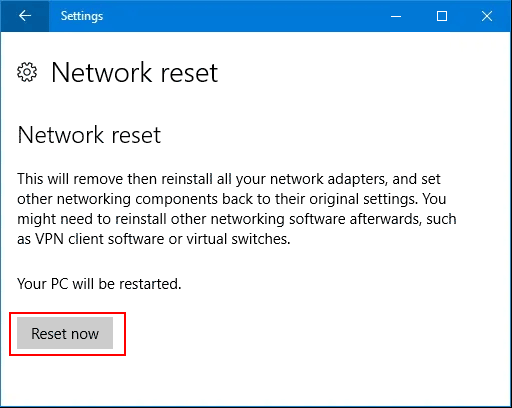512x408 pixels.
Task: Go back using the title bar arrow
Action: (25, 16)
